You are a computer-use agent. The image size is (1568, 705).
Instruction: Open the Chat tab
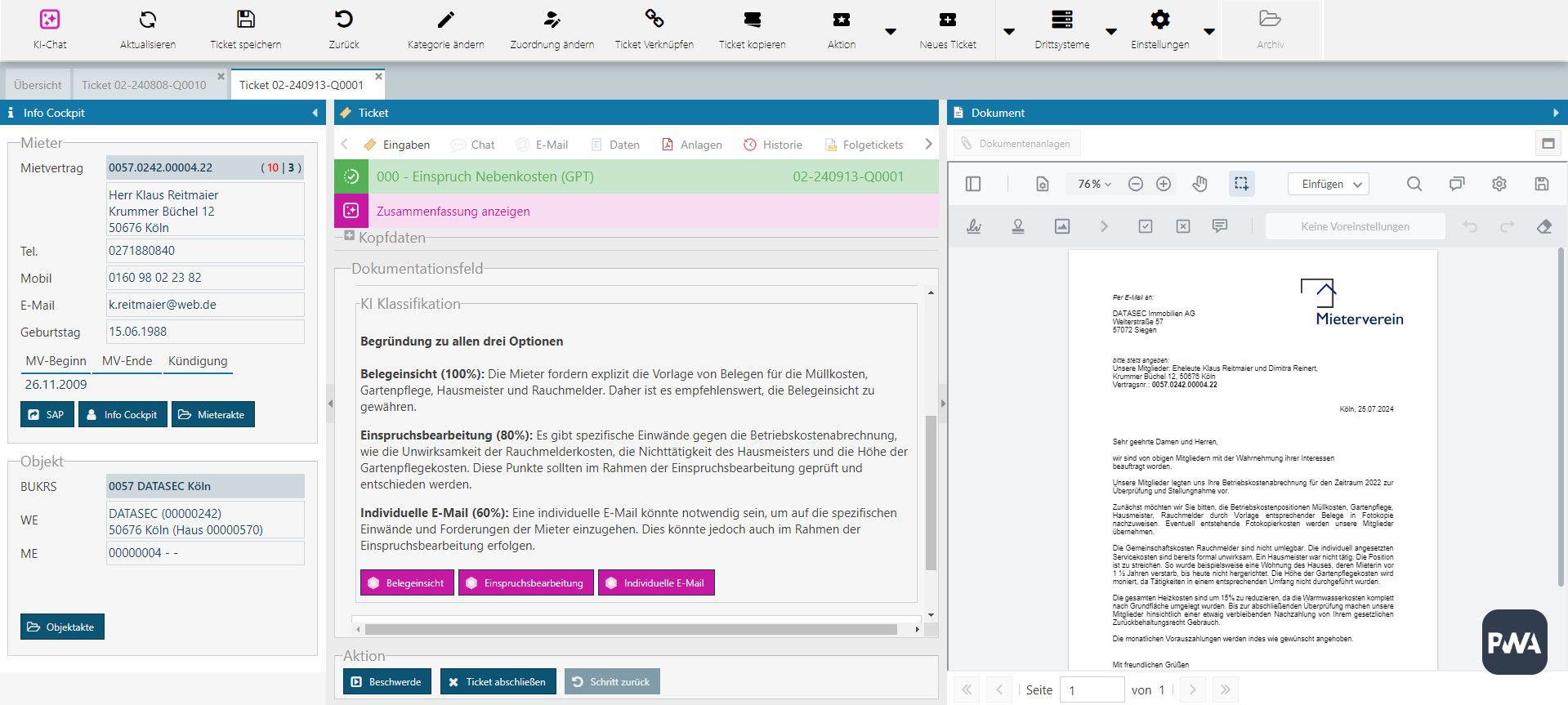pyautogui.click(x=474, y=145)
